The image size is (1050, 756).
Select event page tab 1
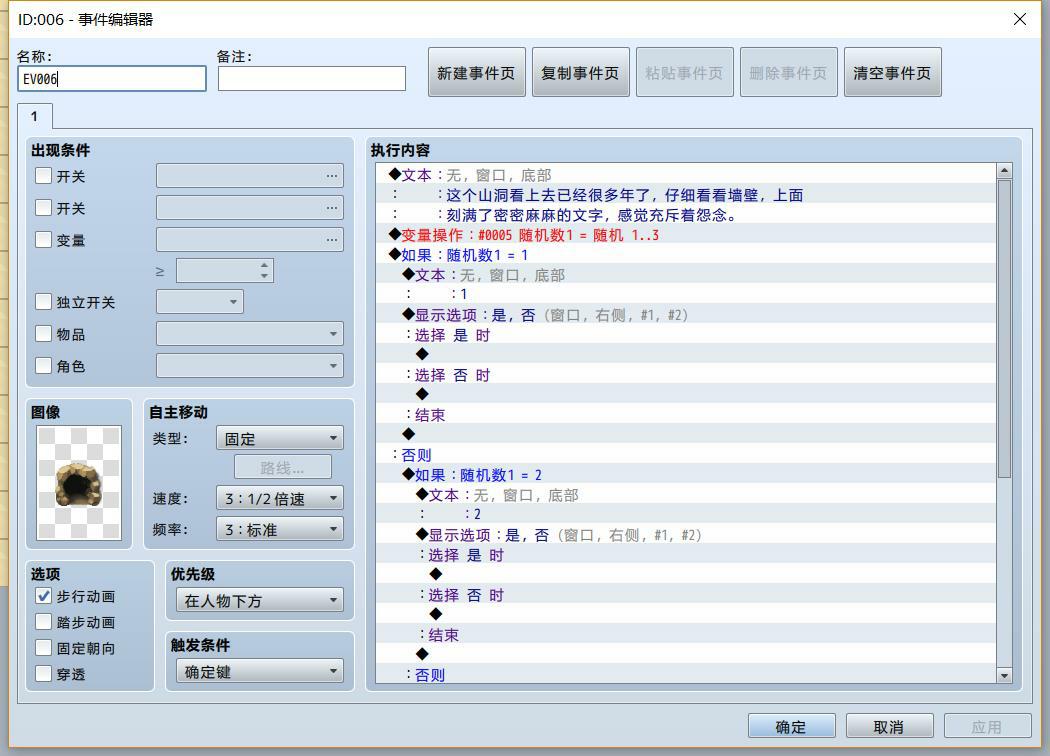pos(35,117)
